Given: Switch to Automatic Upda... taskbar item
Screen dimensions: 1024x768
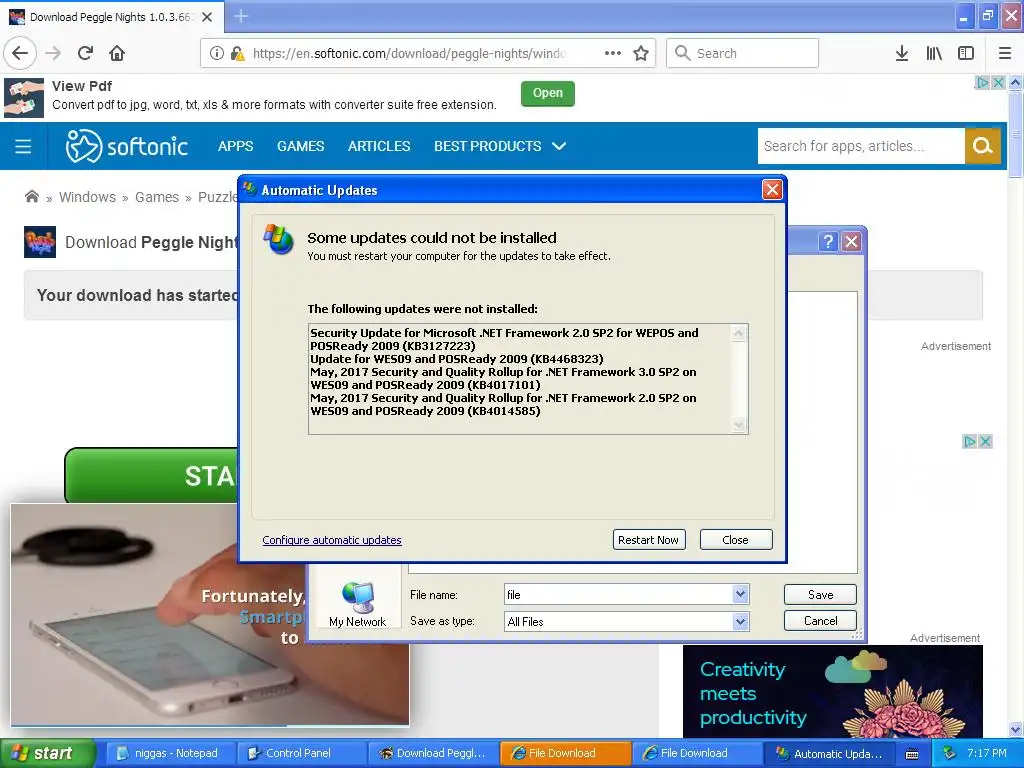Looking at the screenshot, I should click(x=829, y=753).
